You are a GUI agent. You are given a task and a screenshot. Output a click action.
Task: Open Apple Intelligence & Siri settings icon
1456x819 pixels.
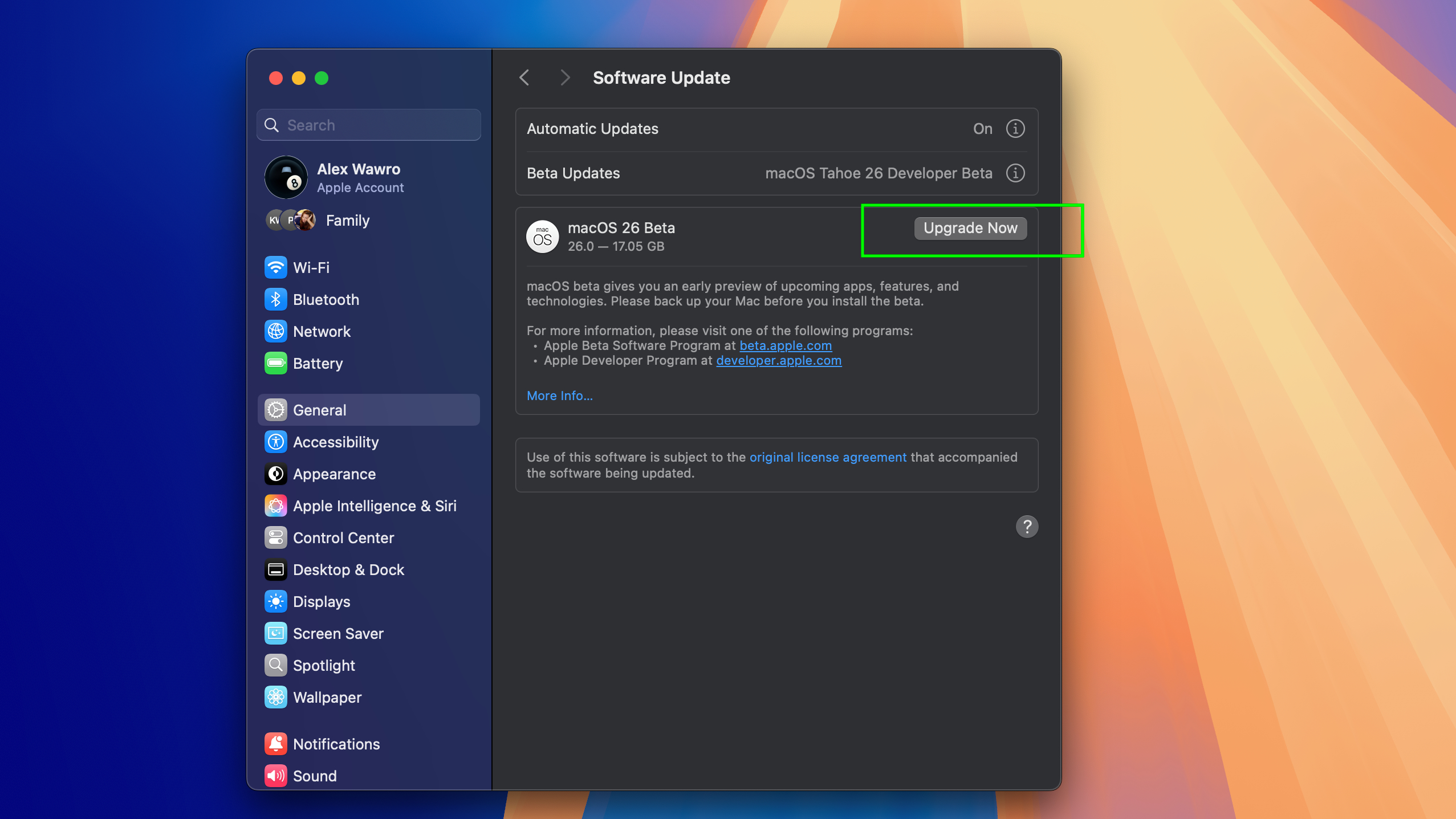(x=276, y=505)
